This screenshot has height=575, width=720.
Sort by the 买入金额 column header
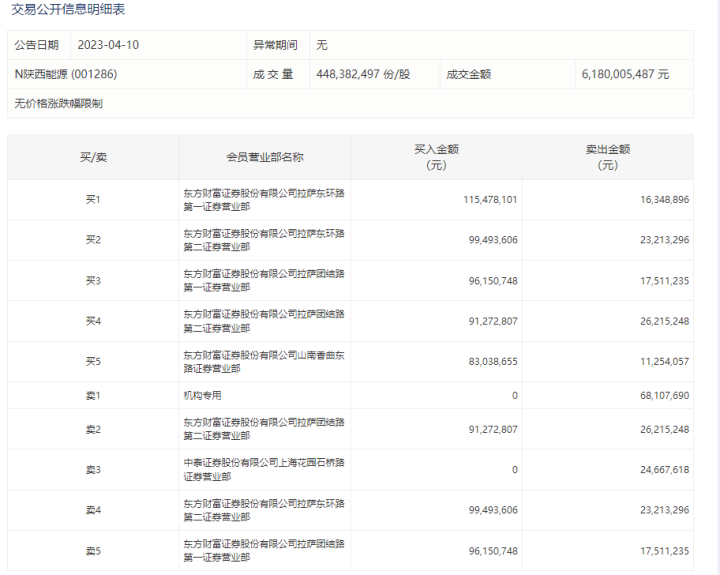tap(435, 157)
